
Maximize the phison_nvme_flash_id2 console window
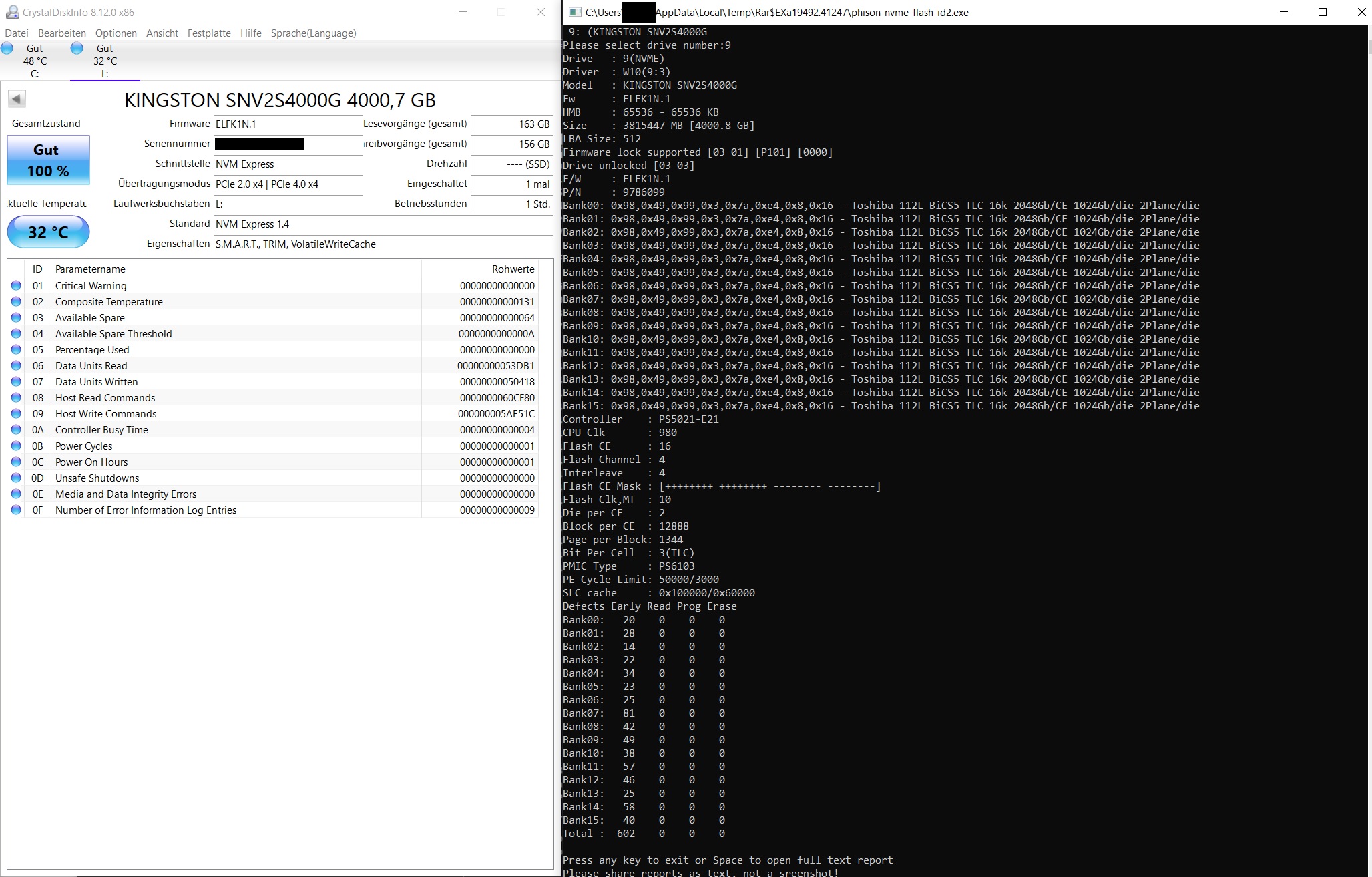click(1323, 12)
